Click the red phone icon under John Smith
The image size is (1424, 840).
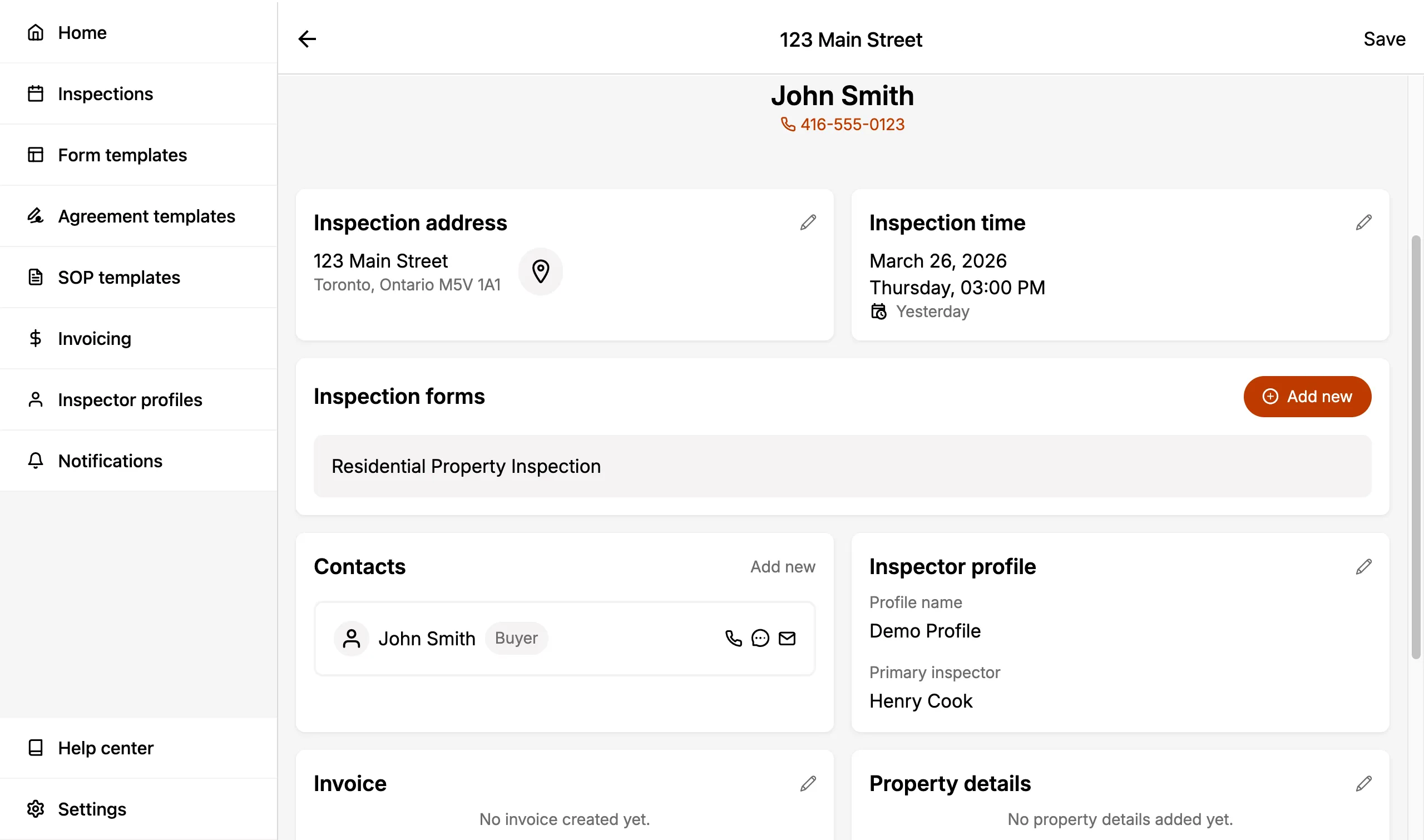click(788, 124)
